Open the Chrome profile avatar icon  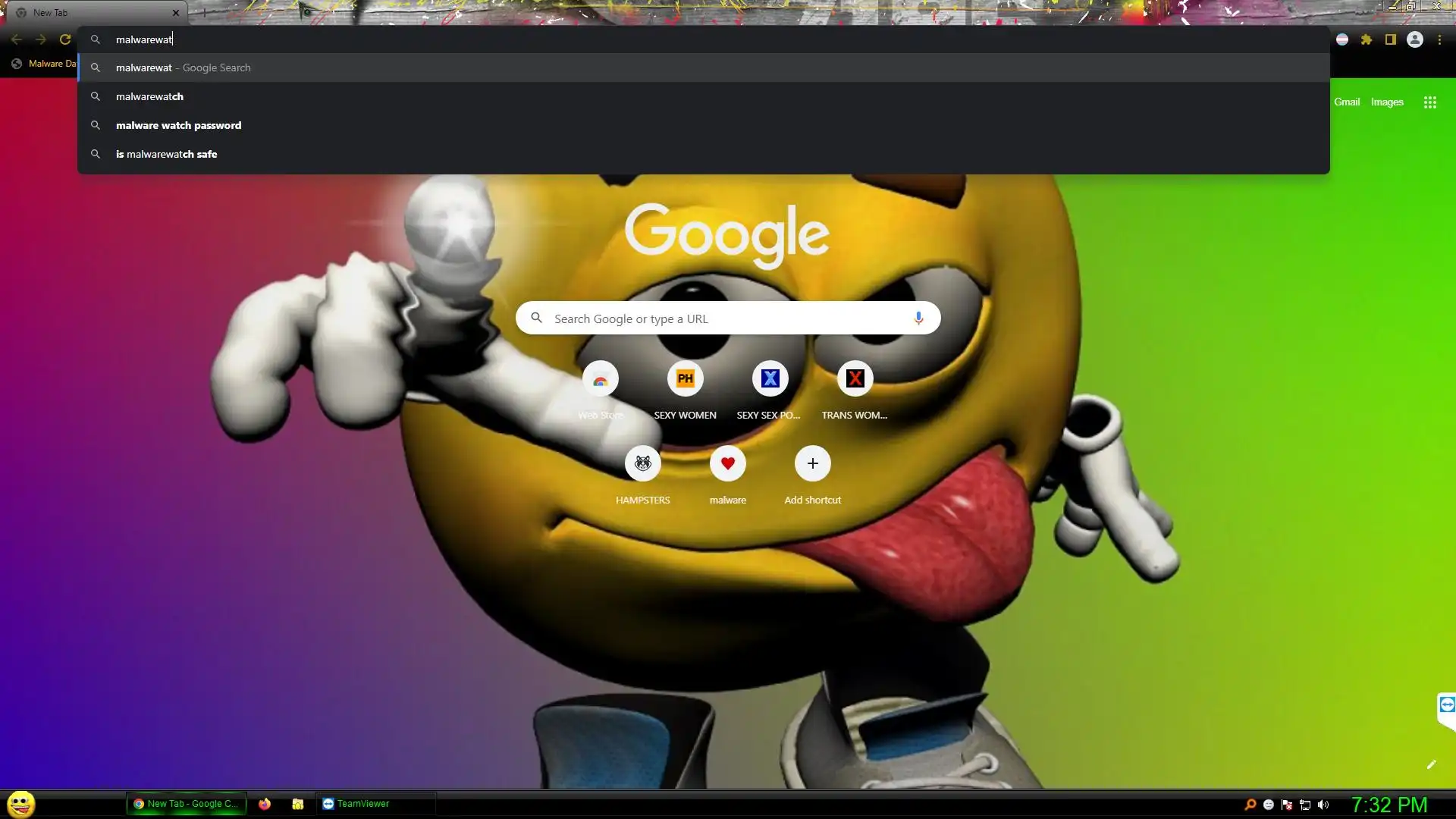tap(1415, 39)
